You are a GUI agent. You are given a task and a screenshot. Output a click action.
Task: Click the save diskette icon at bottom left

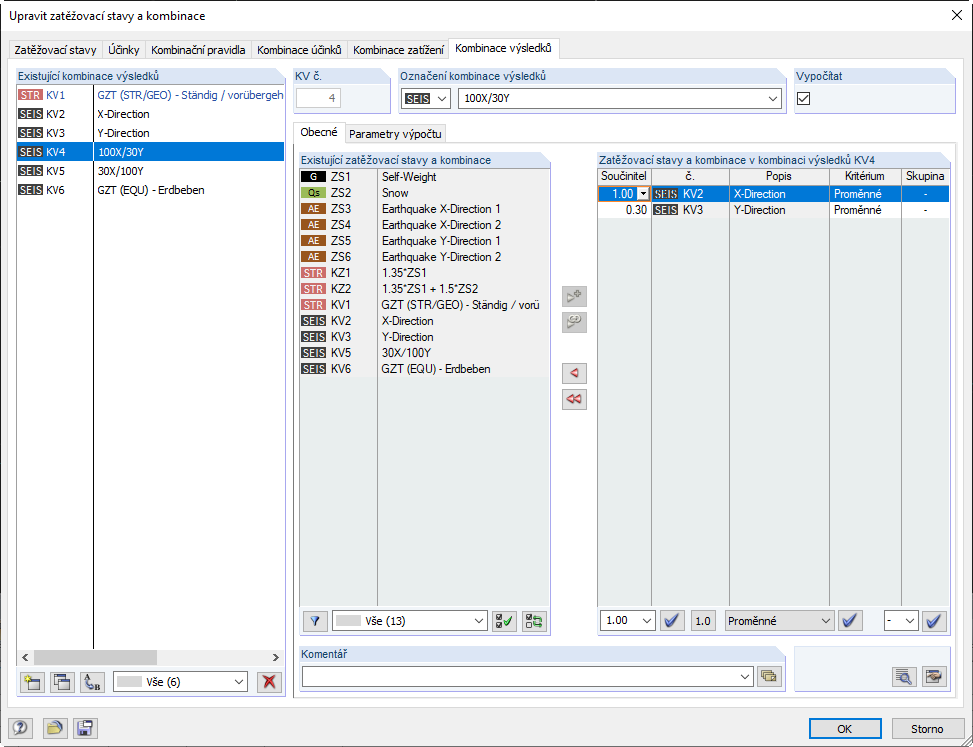click(85, 728)
